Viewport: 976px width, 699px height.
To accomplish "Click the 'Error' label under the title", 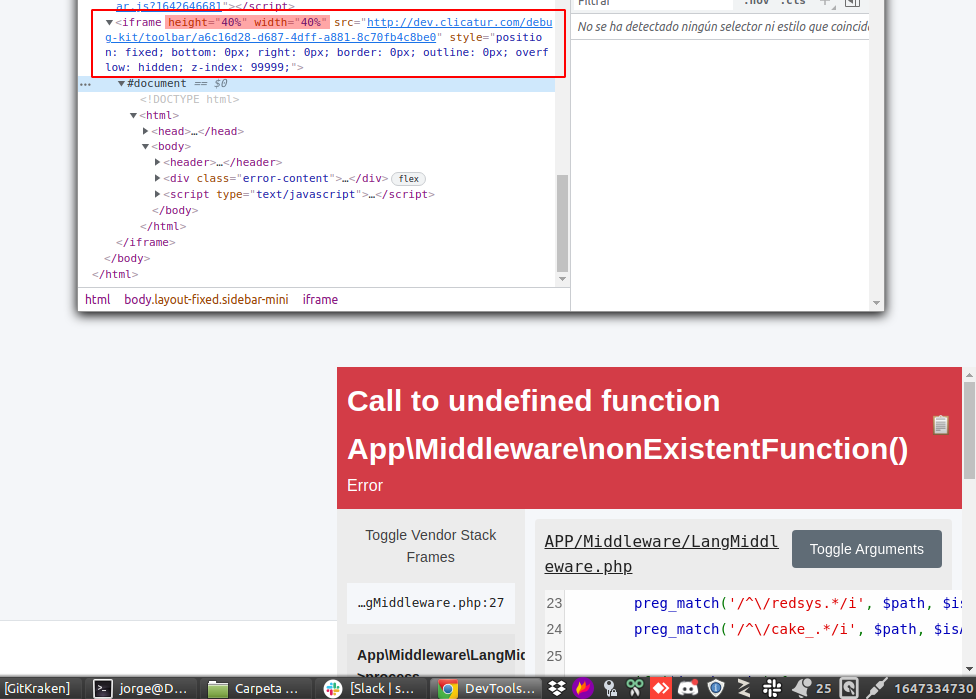I will pos(365,486).
